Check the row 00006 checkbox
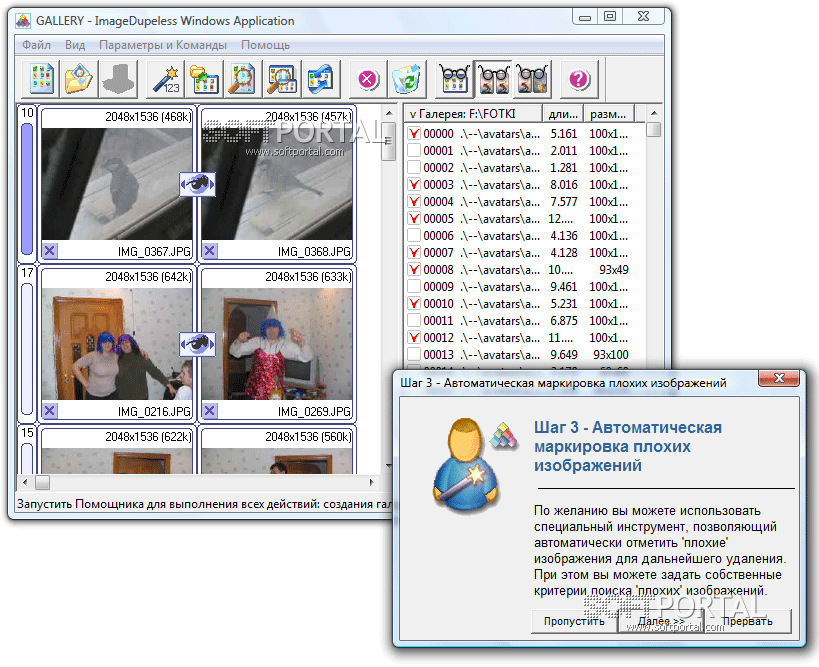The image size is (819, 667). [x=414, y=236]
